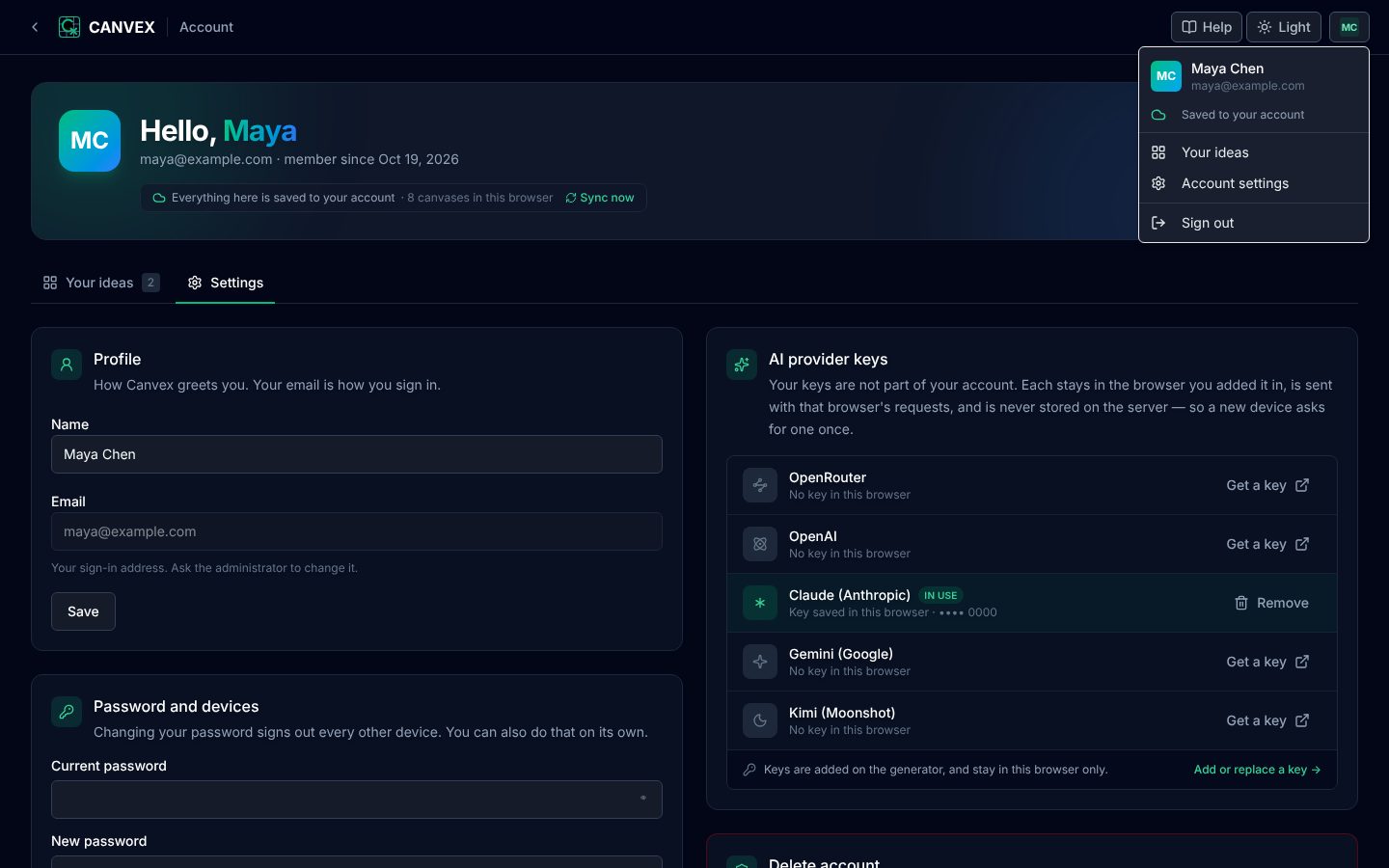The image size is (1389, 868).
Task: Click the gear icon beside Account settings
Action: point(1158,183)
